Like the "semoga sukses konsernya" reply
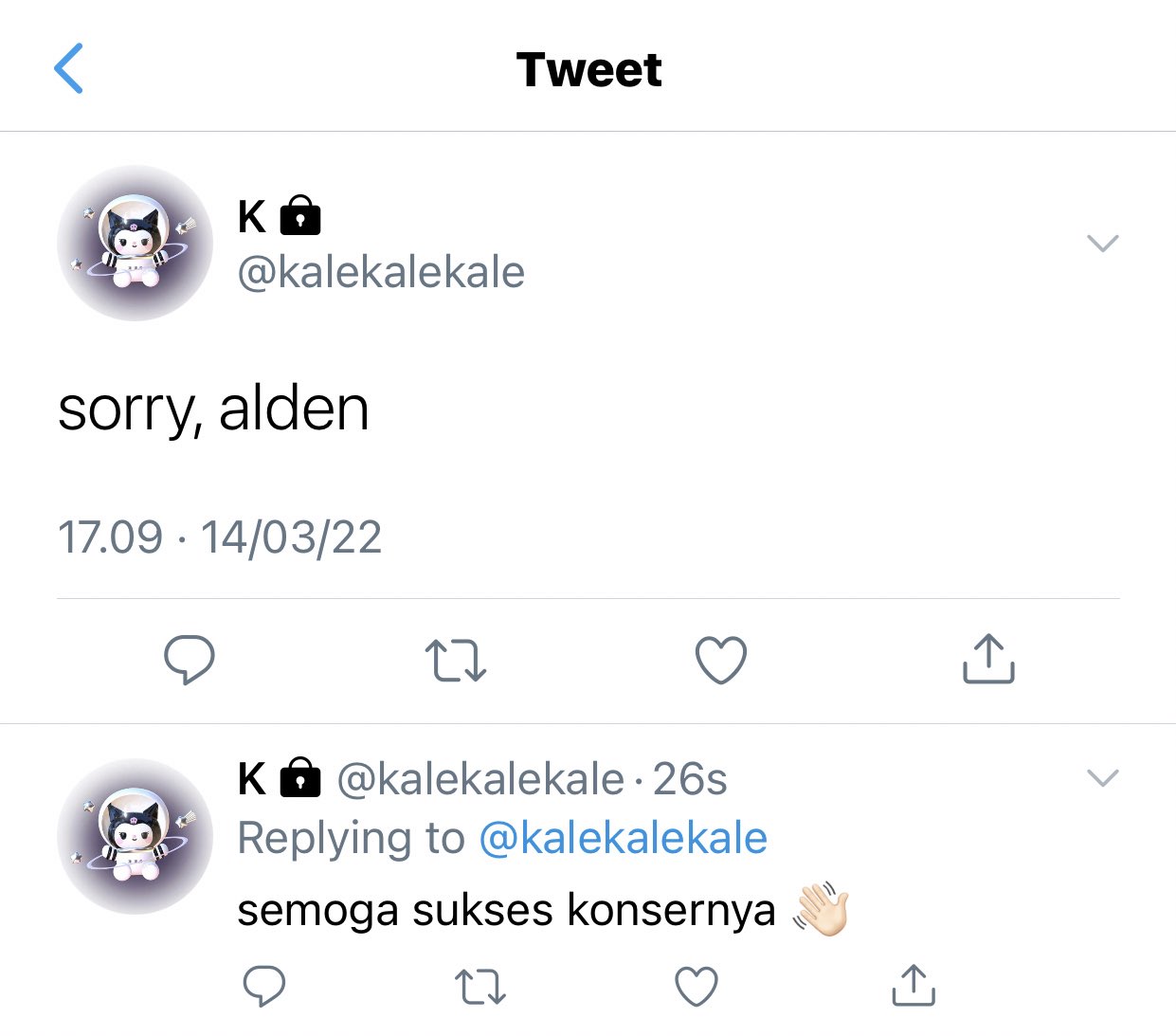 (x=697, y=987)
